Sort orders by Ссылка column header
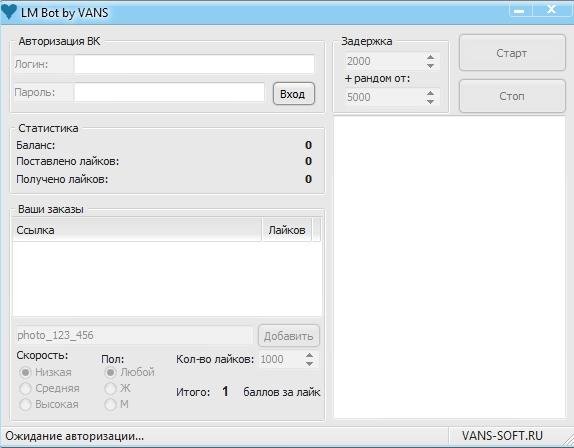This screenshot has width=574, height=448. coord(137,230)
